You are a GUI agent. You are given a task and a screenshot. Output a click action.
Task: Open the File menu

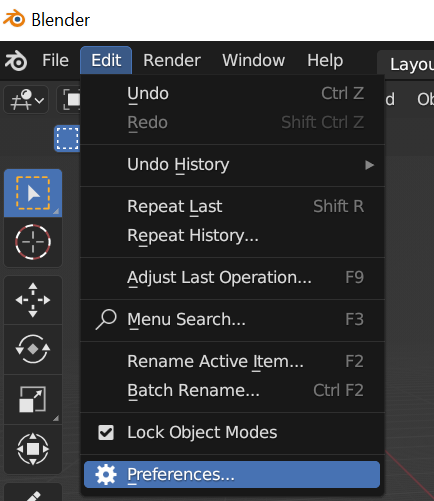click(55, 60)
